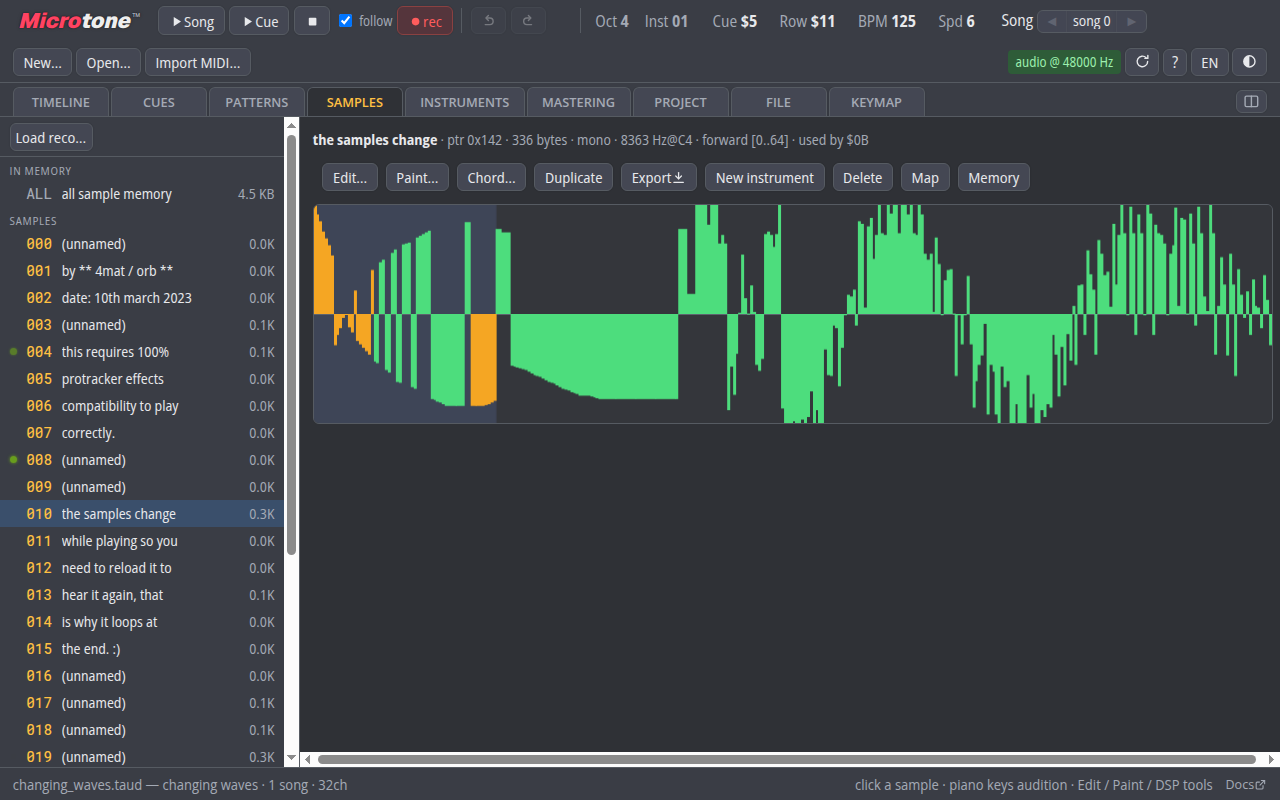
Task: Click the sample list vertical scrollbar
Action: pos(291,344)
